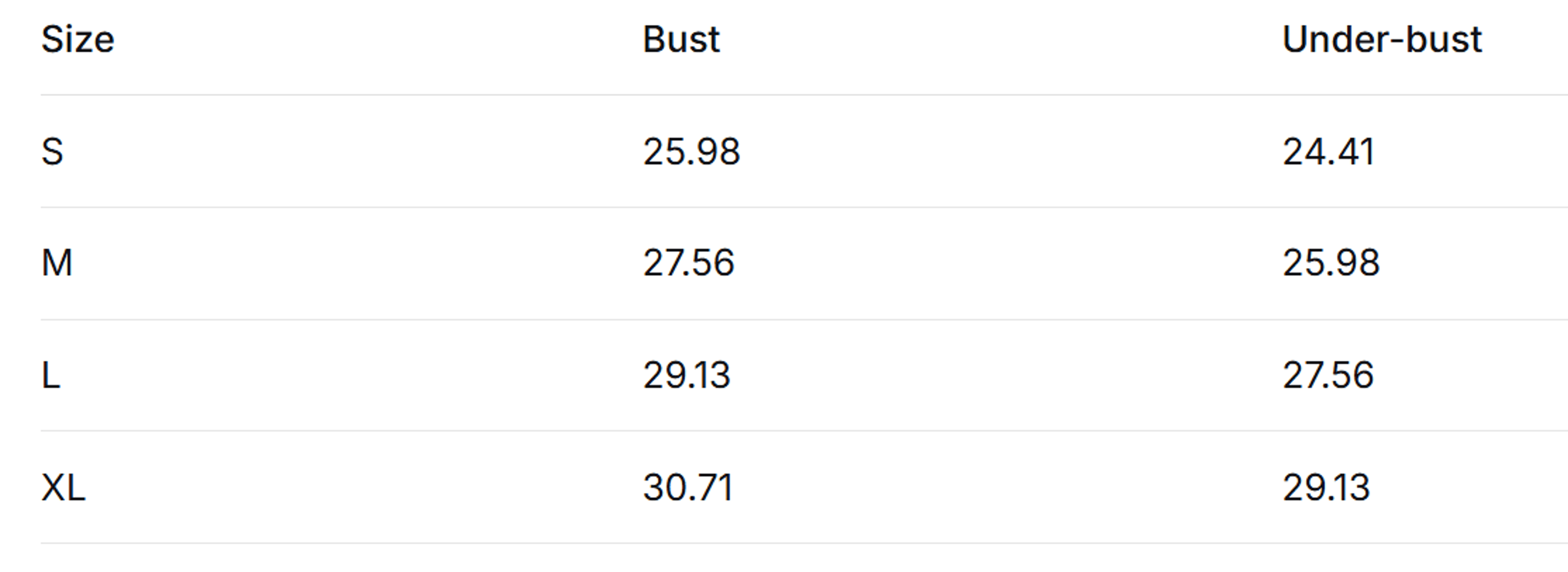
Task: Select the L size cell
Action: click(51, 376)
